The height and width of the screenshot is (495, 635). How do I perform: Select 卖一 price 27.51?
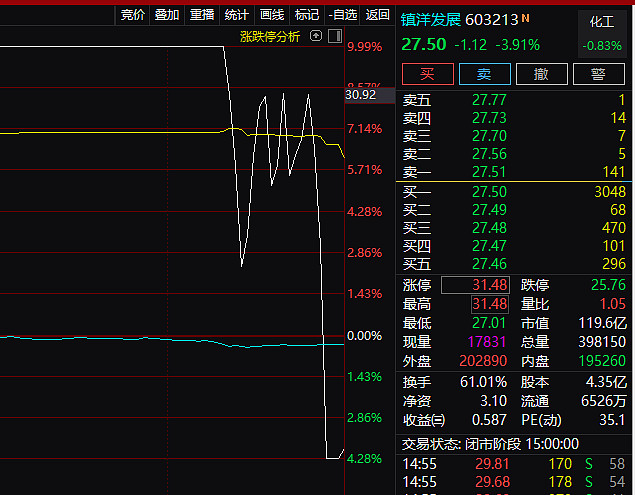[x=489, y=172]
